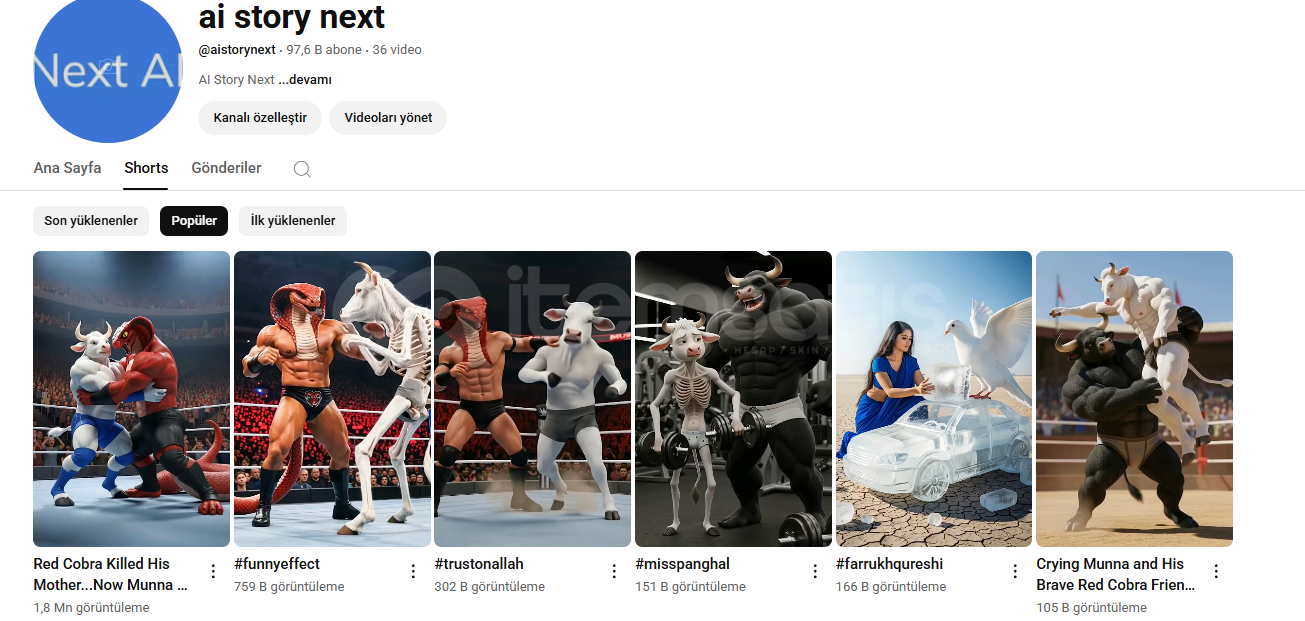Play the skeleton cow gym short
This screenshot has width=1305, height=621.
click(x=733, y=398)
